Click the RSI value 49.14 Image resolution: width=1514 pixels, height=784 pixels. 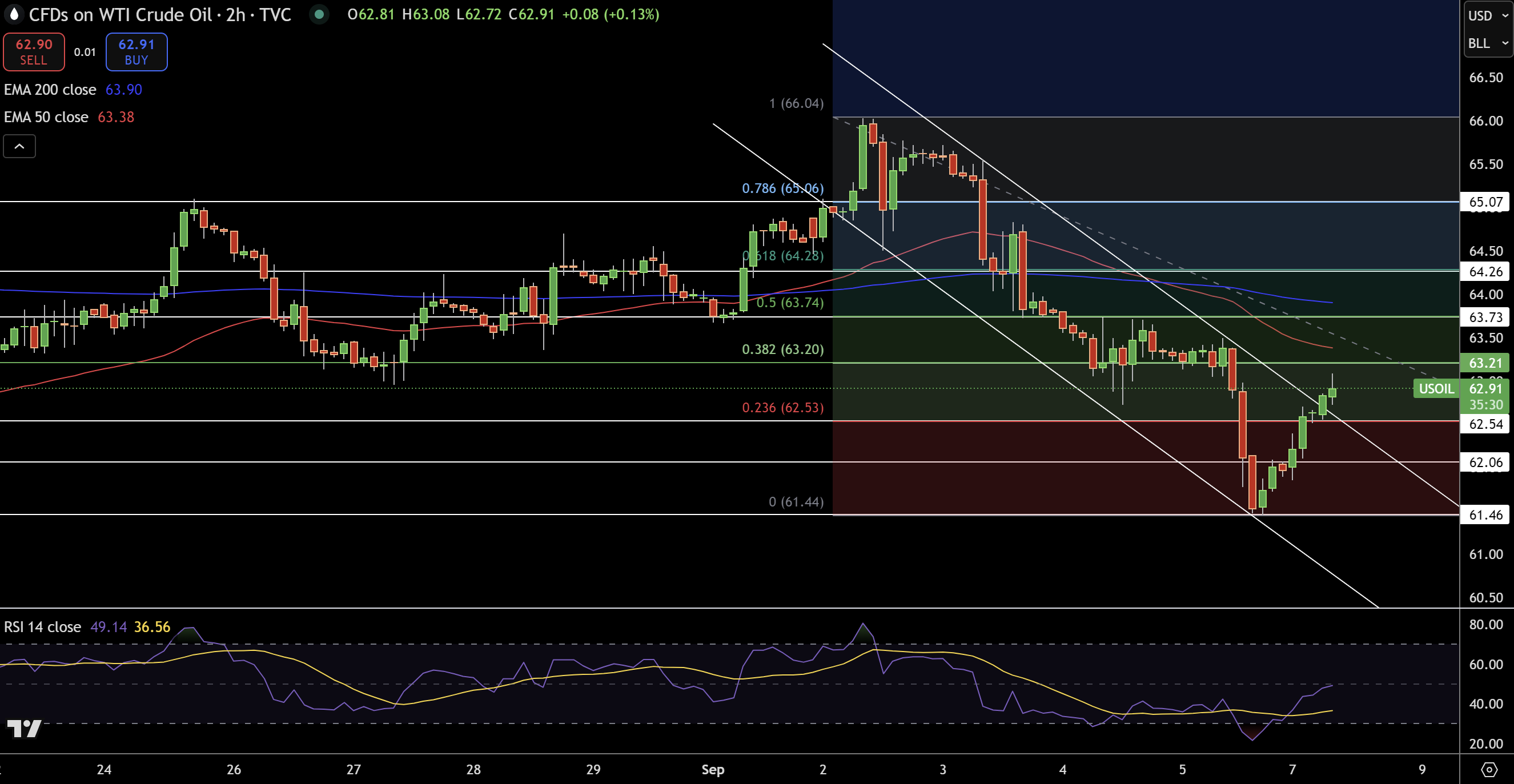pyautogui.click(x=109, y=627)
